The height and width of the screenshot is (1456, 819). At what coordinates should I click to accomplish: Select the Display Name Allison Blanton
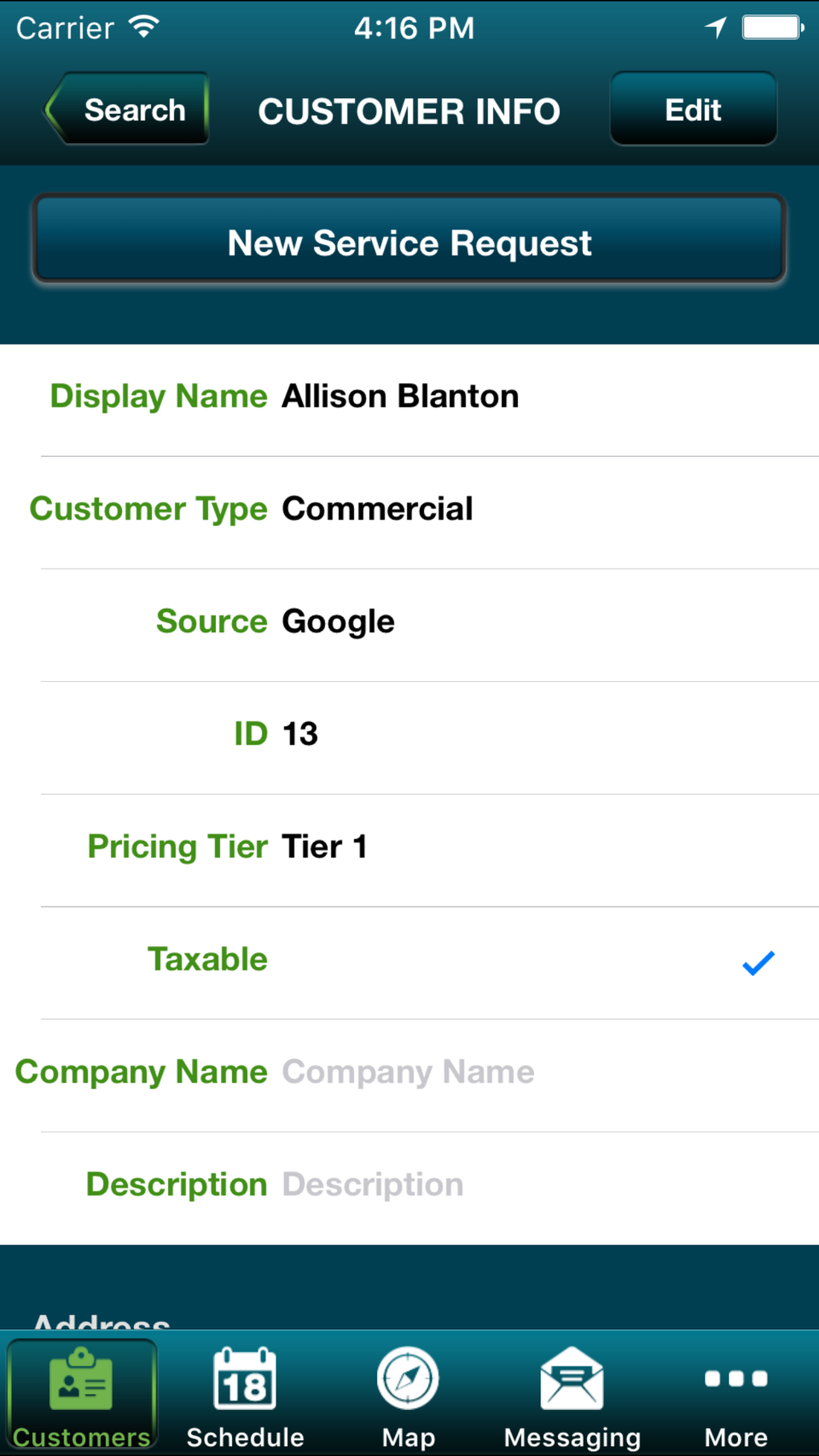tap(400, 397)
